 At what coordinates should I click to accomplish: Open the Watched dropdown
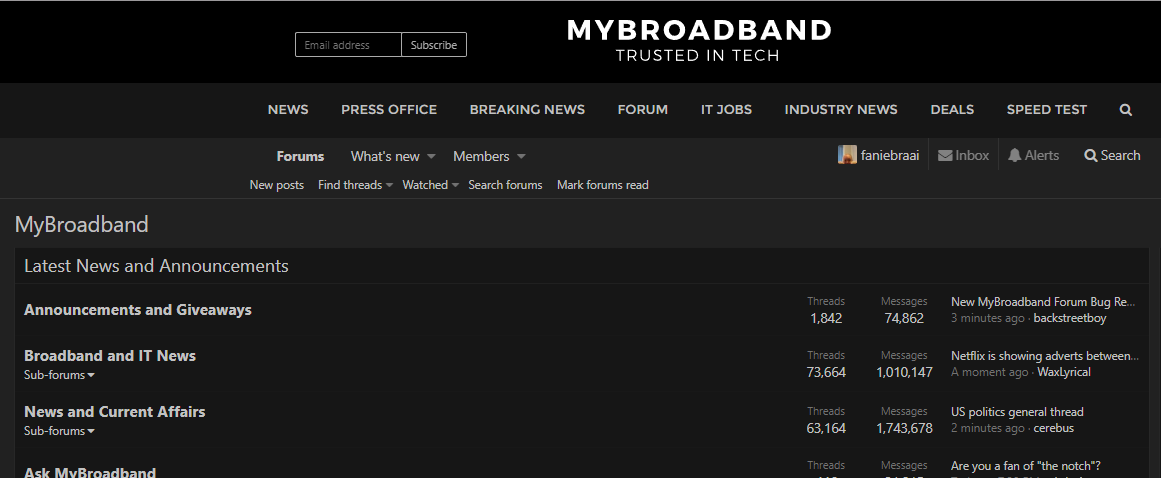pyautogui.click(x=430, y=185)
